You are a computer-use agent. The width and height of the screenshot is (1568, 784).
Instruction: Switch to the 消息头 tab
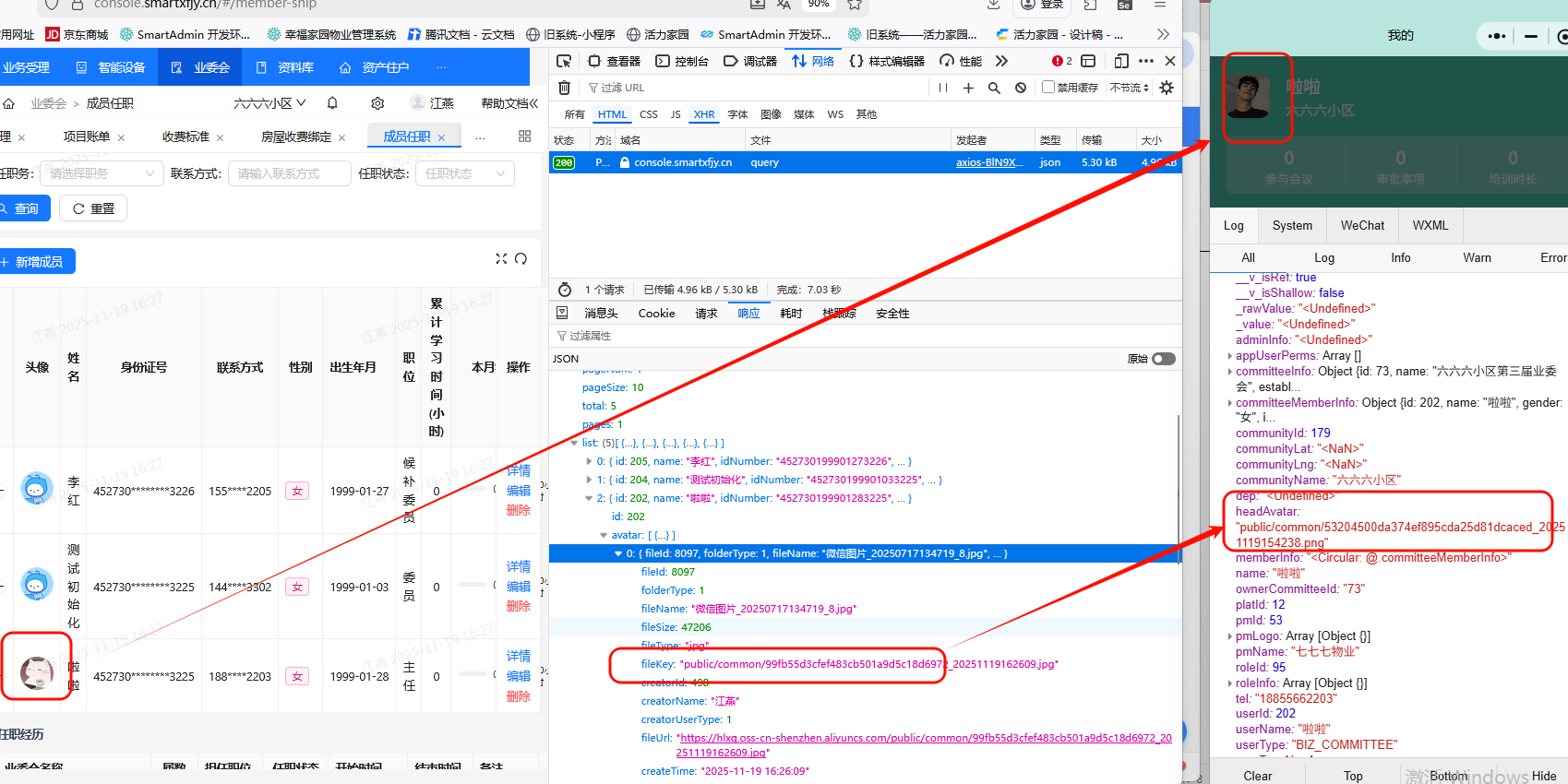[x=601, y=314]
